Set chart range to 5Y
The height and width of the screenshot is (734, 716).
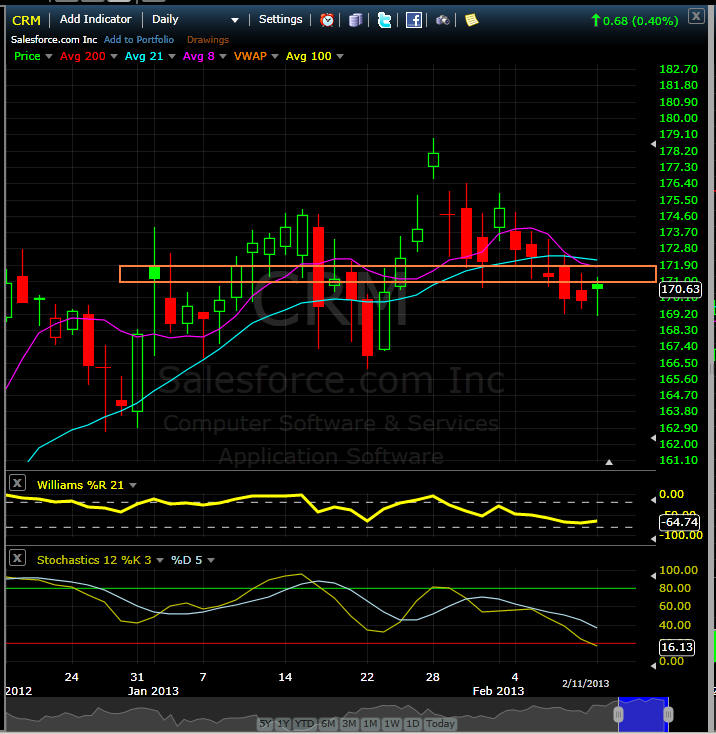tap(265, 723)
